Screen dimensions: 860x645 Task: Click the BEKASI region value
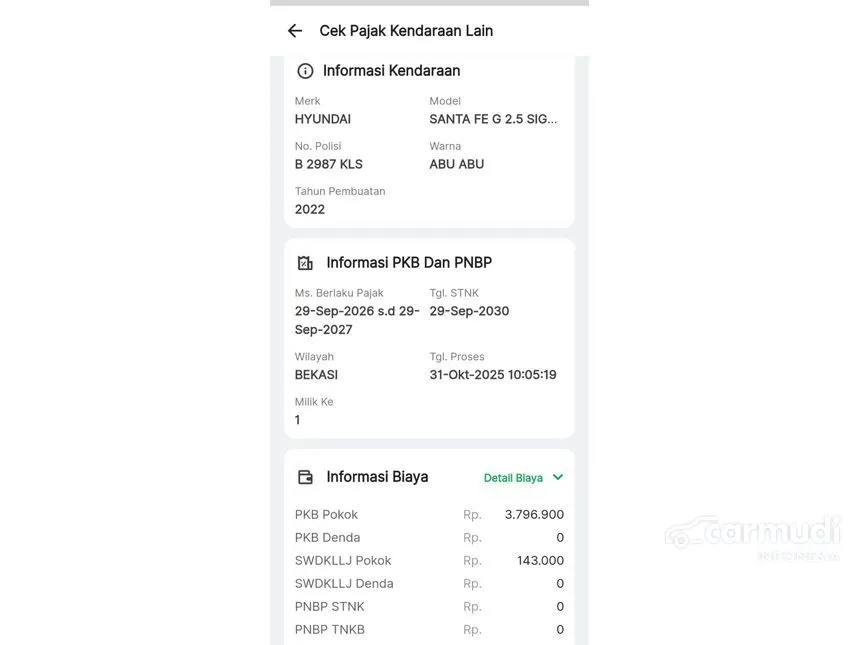[316, 375]
